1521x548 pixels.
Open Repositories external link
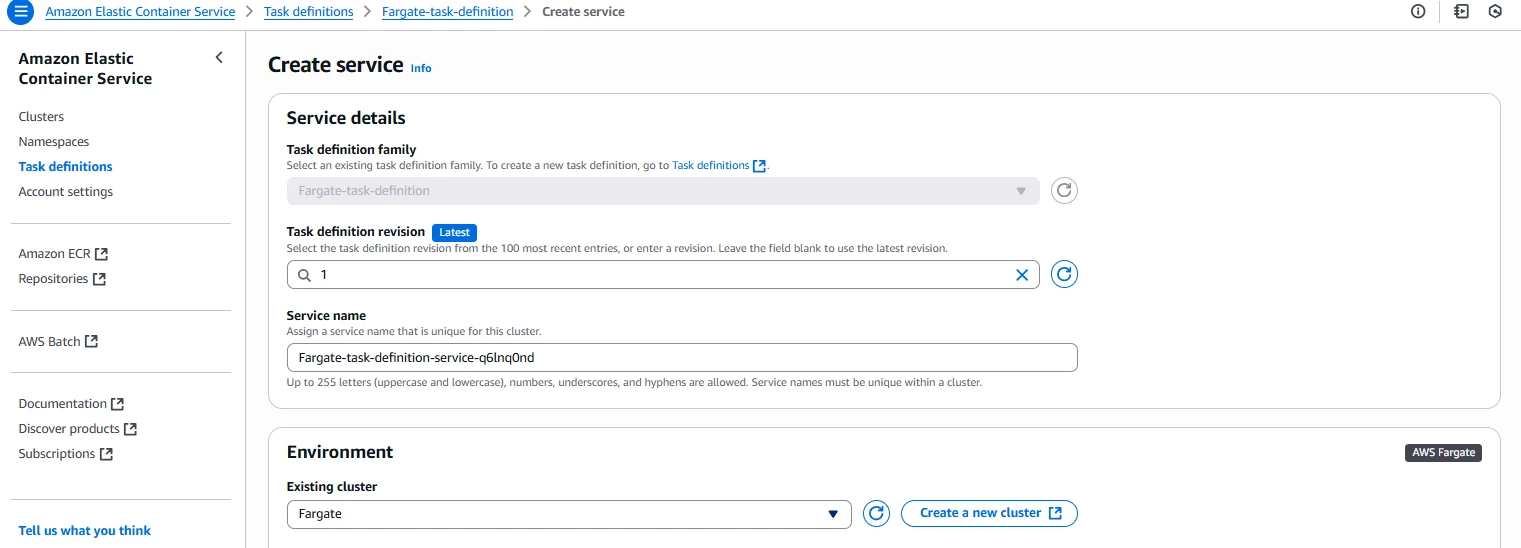(x=62, y=279)
